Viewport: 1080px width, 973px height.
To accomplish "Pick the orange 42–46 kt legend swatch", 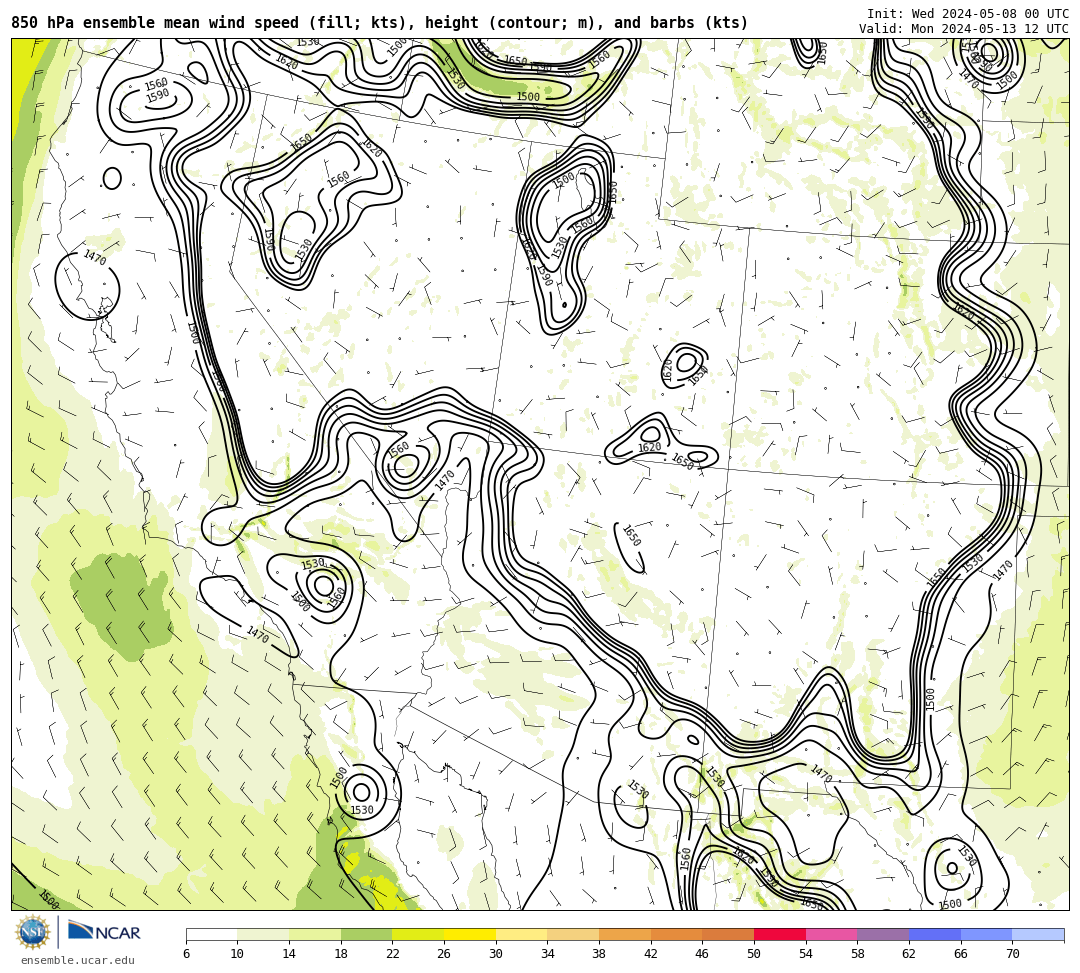I will [x=676, y=934].
